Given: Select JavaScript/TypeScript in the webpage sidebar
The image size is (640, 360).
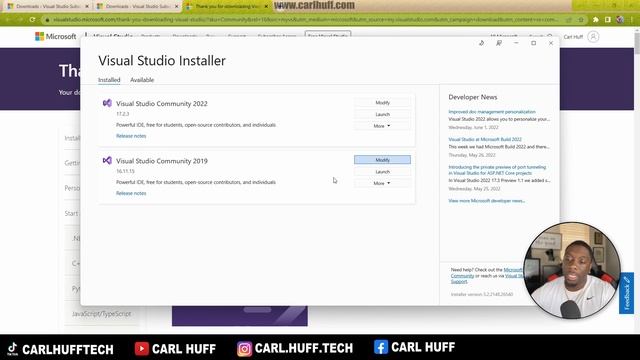Looking at the screenshot, I should [x=102, y=314].
